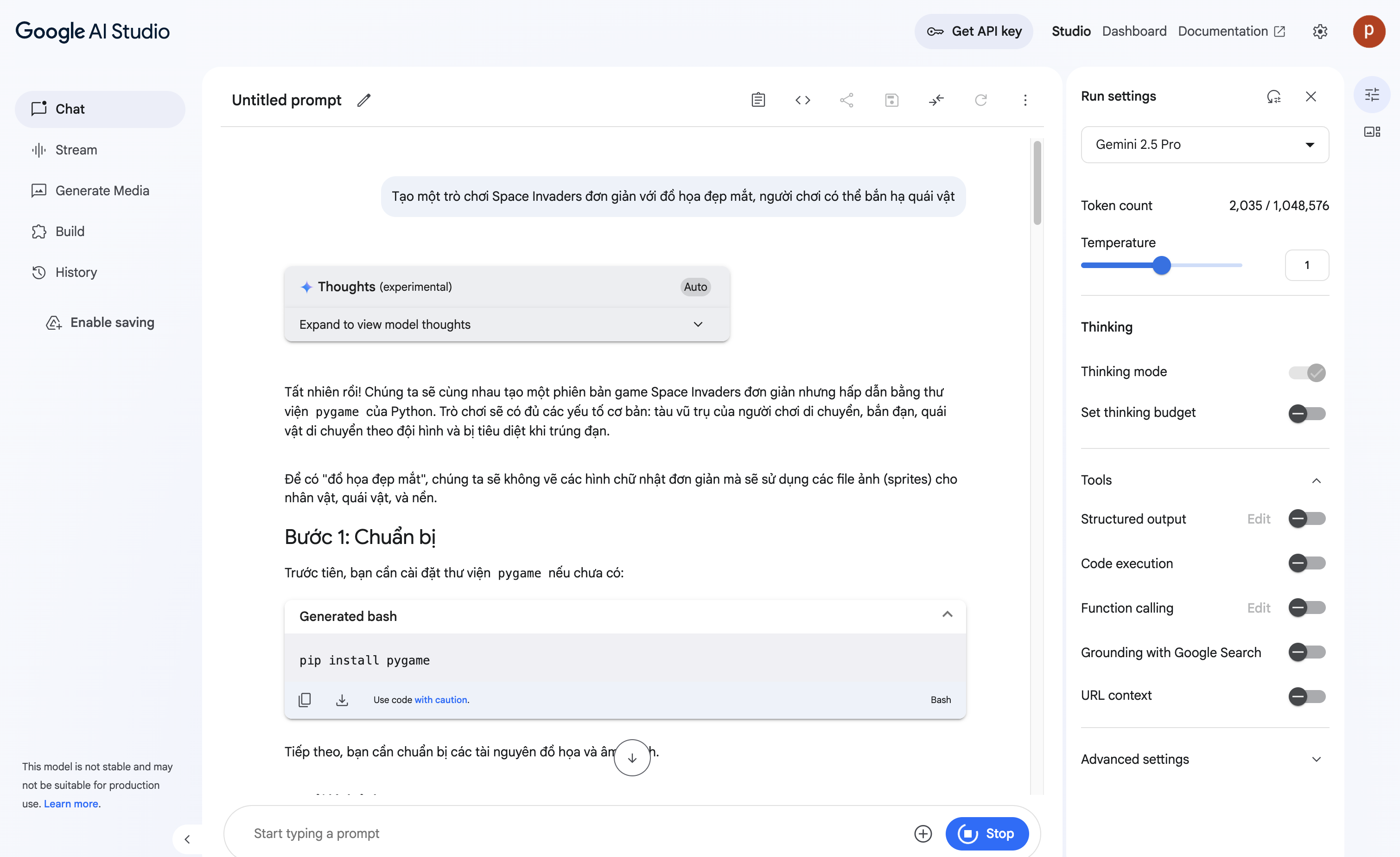Switch to the Dashboard tab
The image size is (1400, 857).
1134,31
